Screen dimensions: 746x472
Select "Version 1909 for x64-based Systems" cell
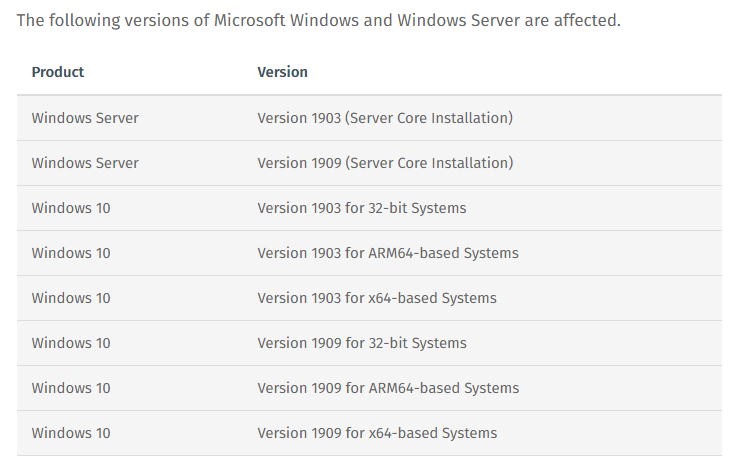(x=377, y=433)
